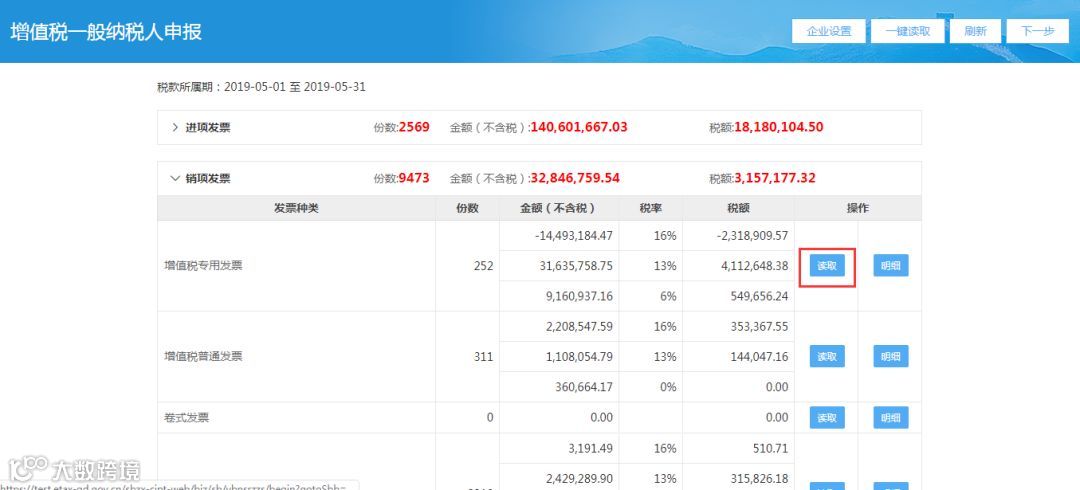The height and width of the screenshot is (490, 1080).
Task: Collapse the 销项发票 section chevron
Action: point(175,178)
